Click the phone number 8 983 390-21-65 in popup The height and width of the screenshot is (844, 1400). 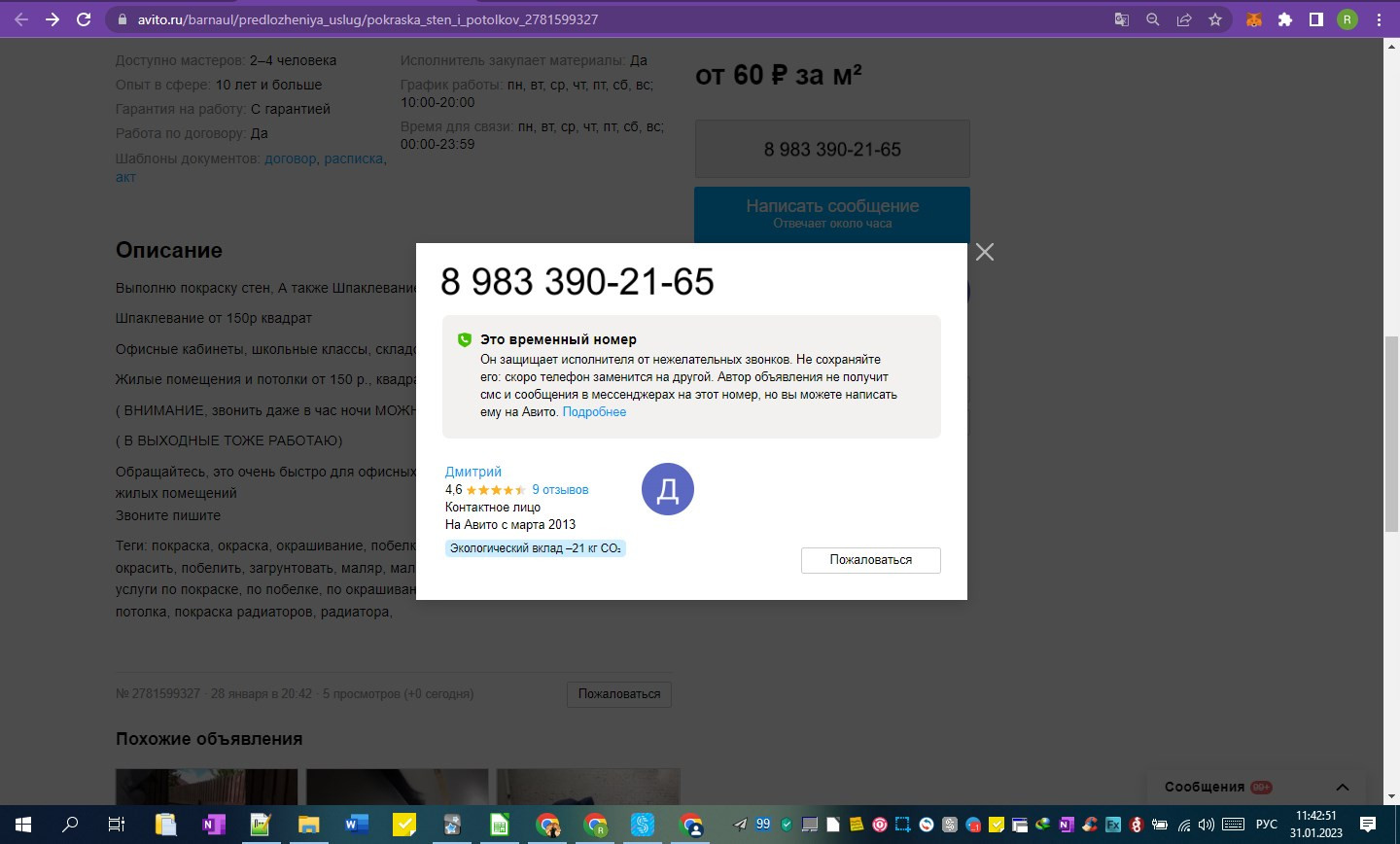[x=577, y=282]
